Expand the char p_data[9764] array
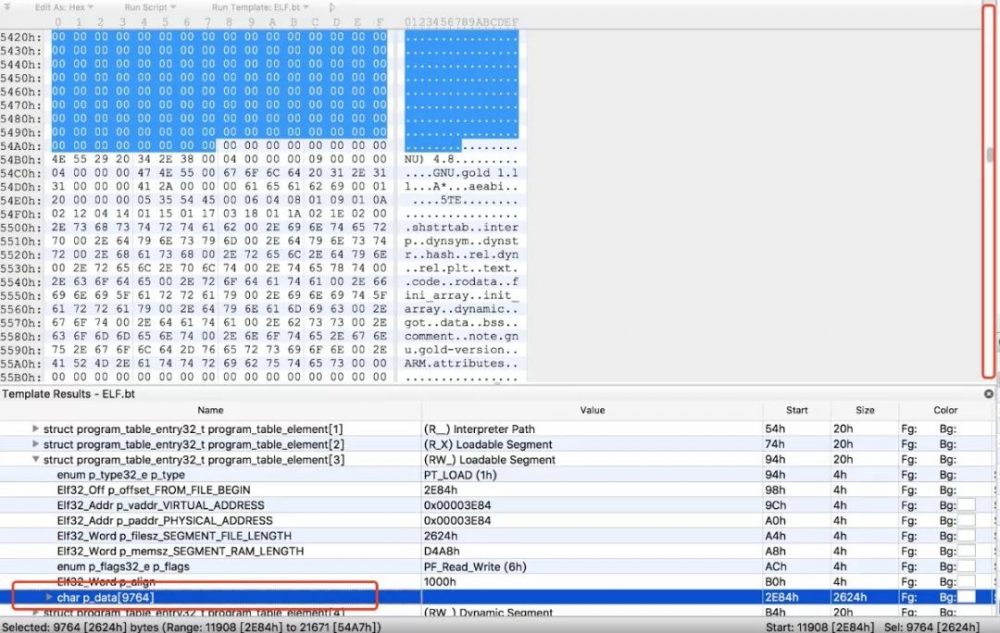Screen dimensions: 1000x633 tap(49, 597)
